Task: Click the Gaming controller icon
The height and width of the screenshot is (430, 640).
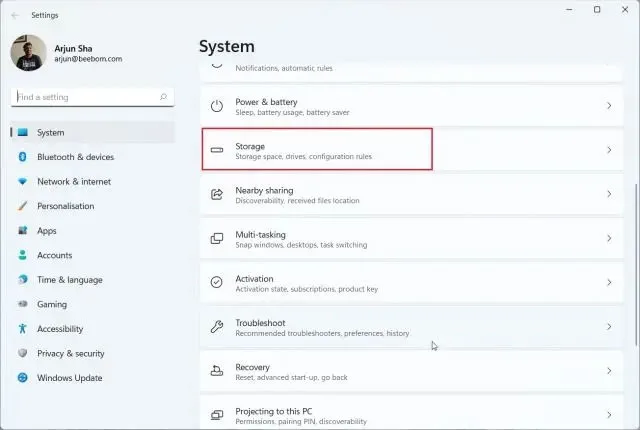Action: [22, 304]
